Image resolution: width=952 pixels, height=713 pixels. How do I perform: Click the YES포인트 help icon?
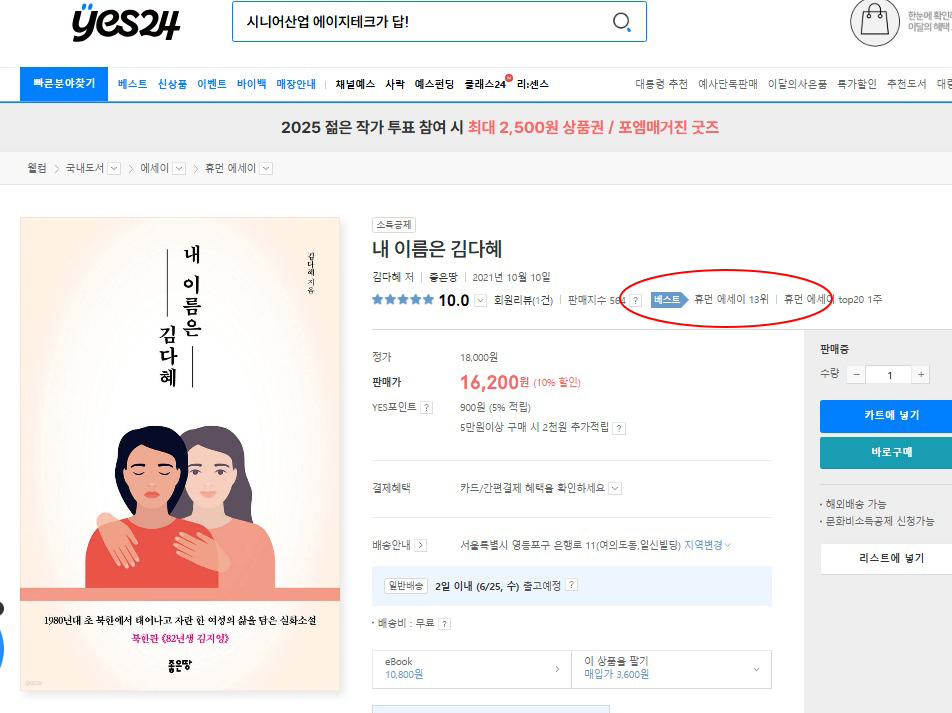[x=427, y=408]
